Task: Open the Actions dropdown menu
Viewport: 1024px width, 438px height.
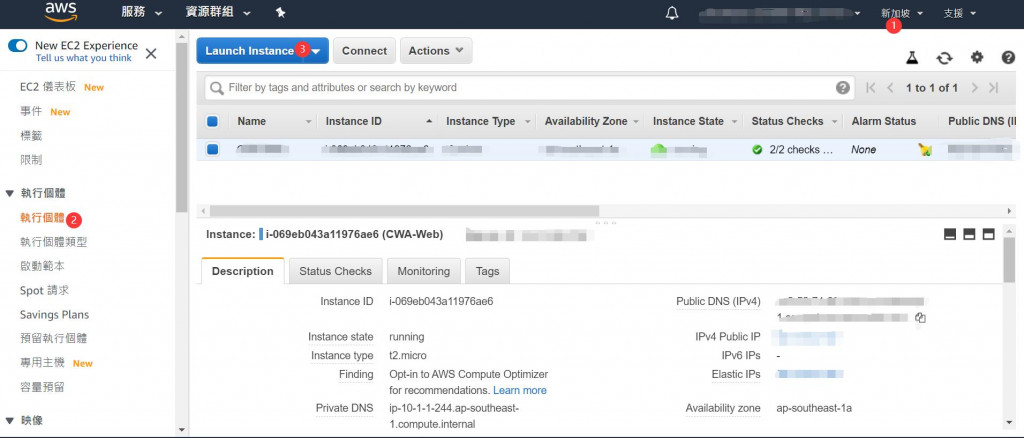Action: point(436,51)
